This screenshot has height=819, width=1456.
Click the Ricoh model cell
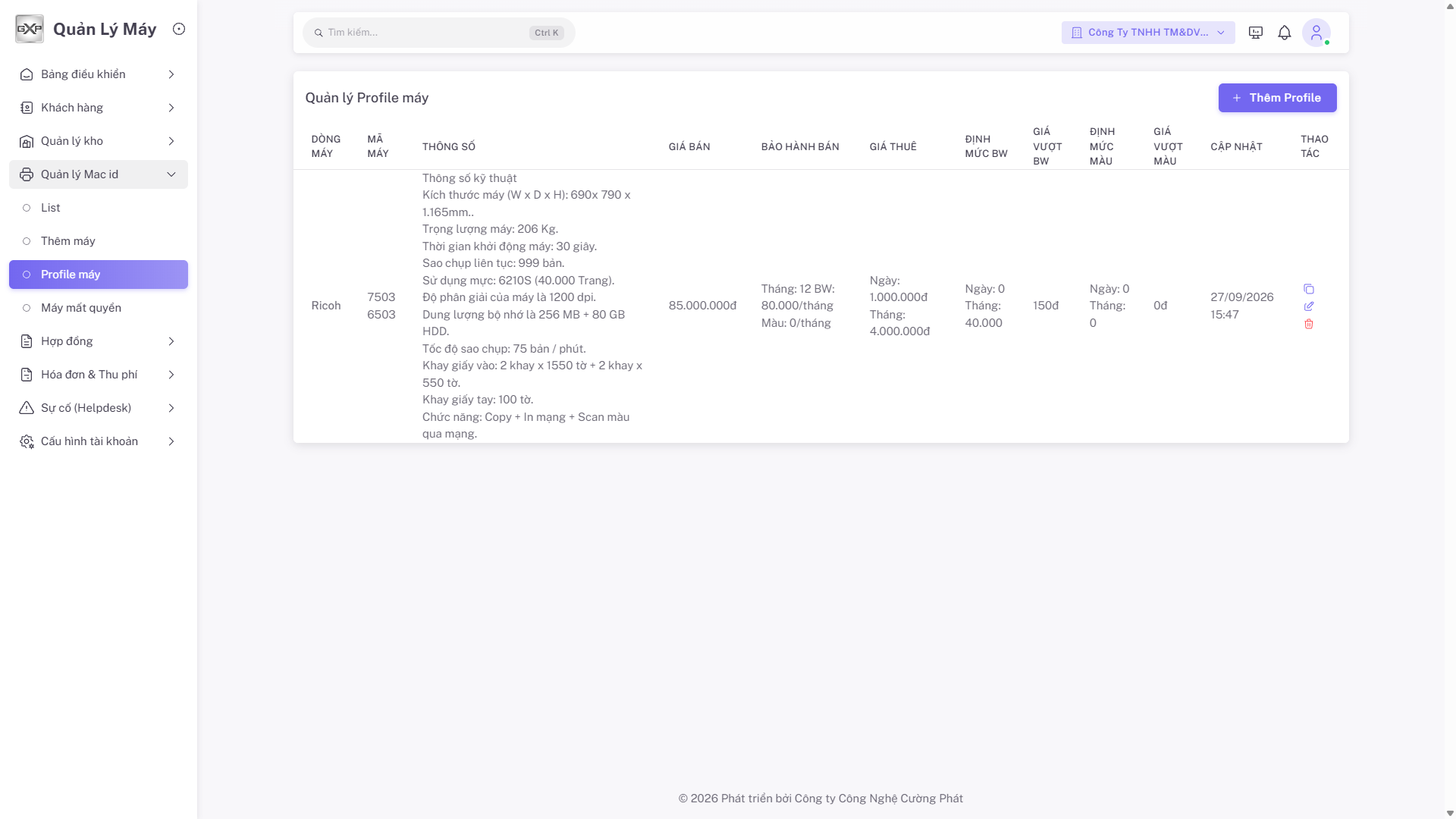pos(326,306)
